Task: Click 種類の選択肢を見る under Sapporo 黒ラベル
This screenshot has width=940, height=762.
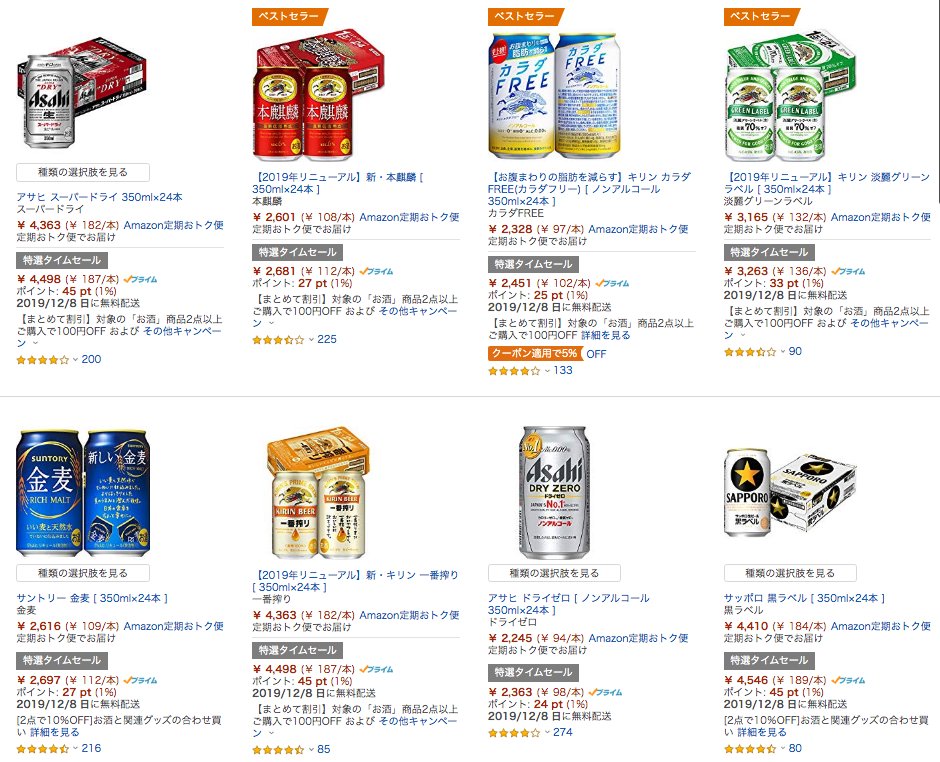Action: coord(790,573)
